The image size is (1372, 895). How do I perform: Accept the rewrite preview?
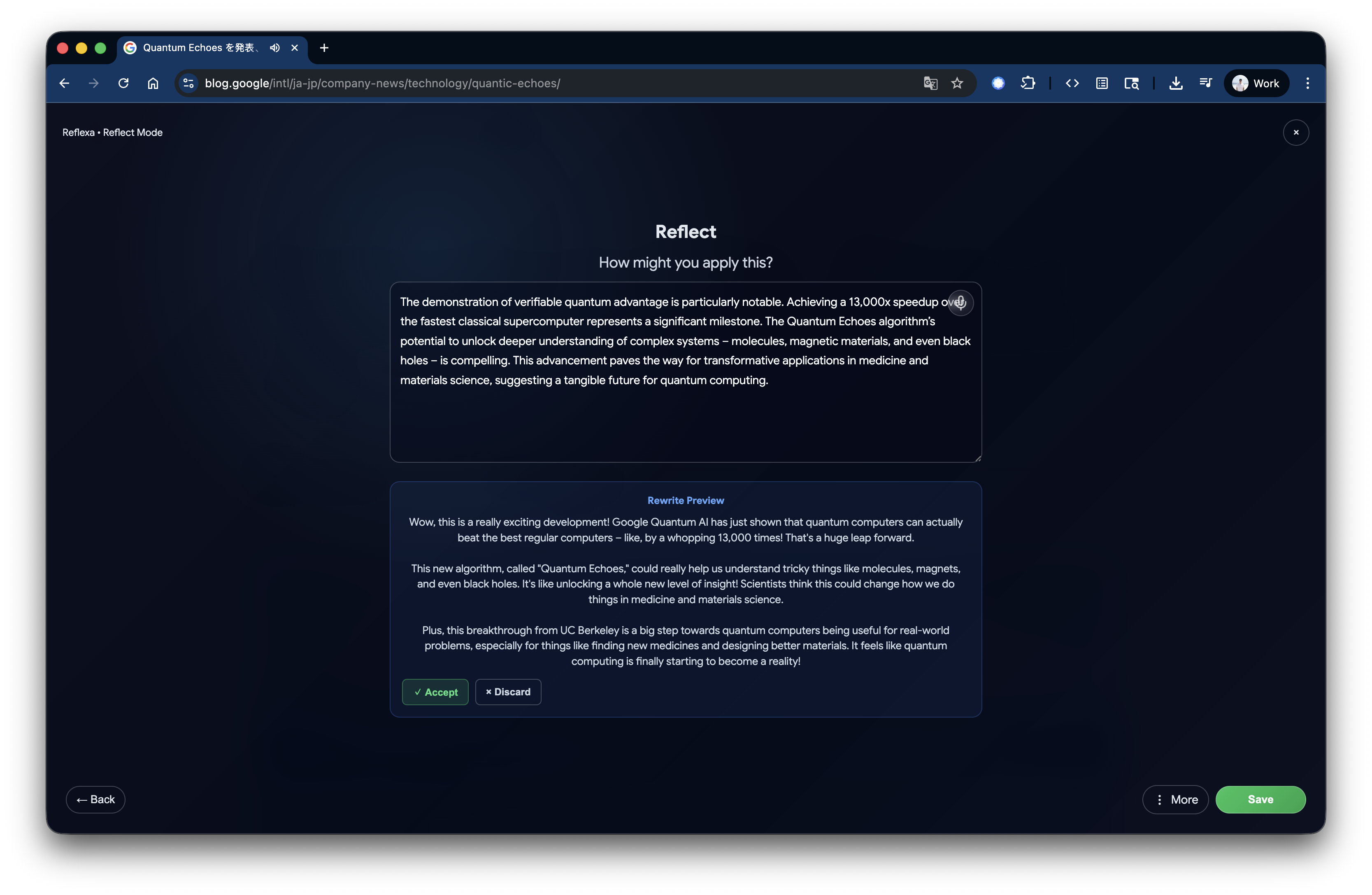(435, 692)
